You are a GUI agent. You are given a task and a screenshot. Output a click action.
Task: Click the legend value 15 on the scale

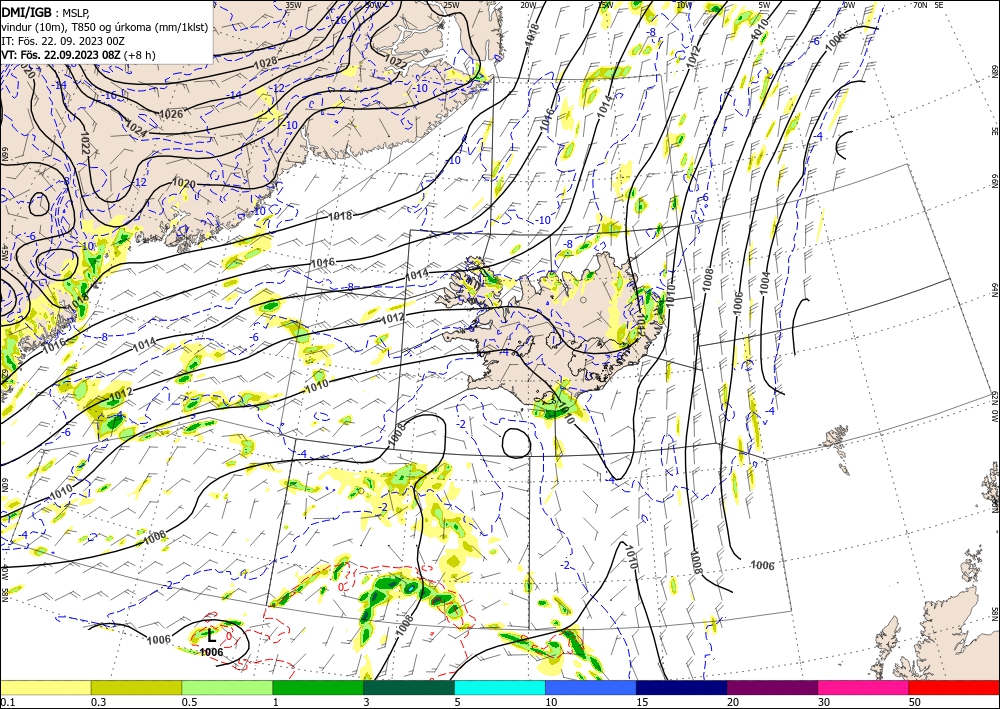coord(643,702)
